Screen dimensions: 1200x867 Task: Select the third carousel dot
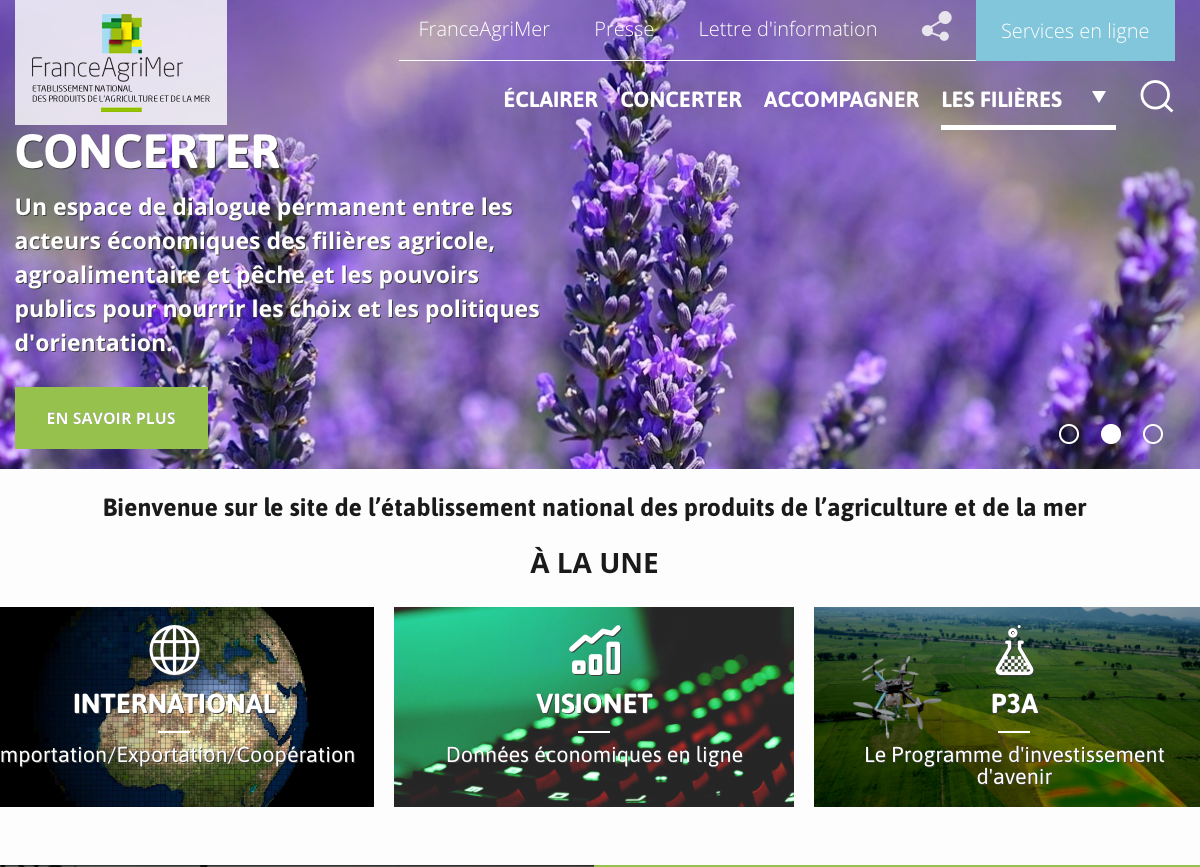click(1153, 434)
